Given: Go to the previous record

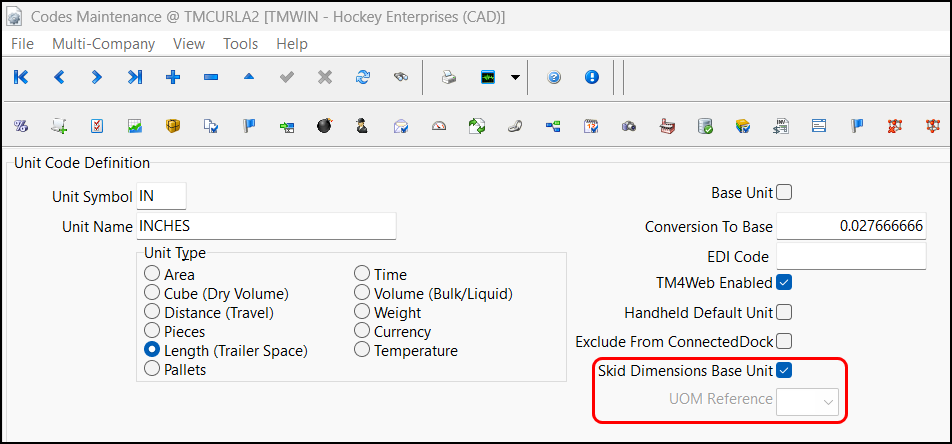Looking at the screenshot, I should pos(59,77).
